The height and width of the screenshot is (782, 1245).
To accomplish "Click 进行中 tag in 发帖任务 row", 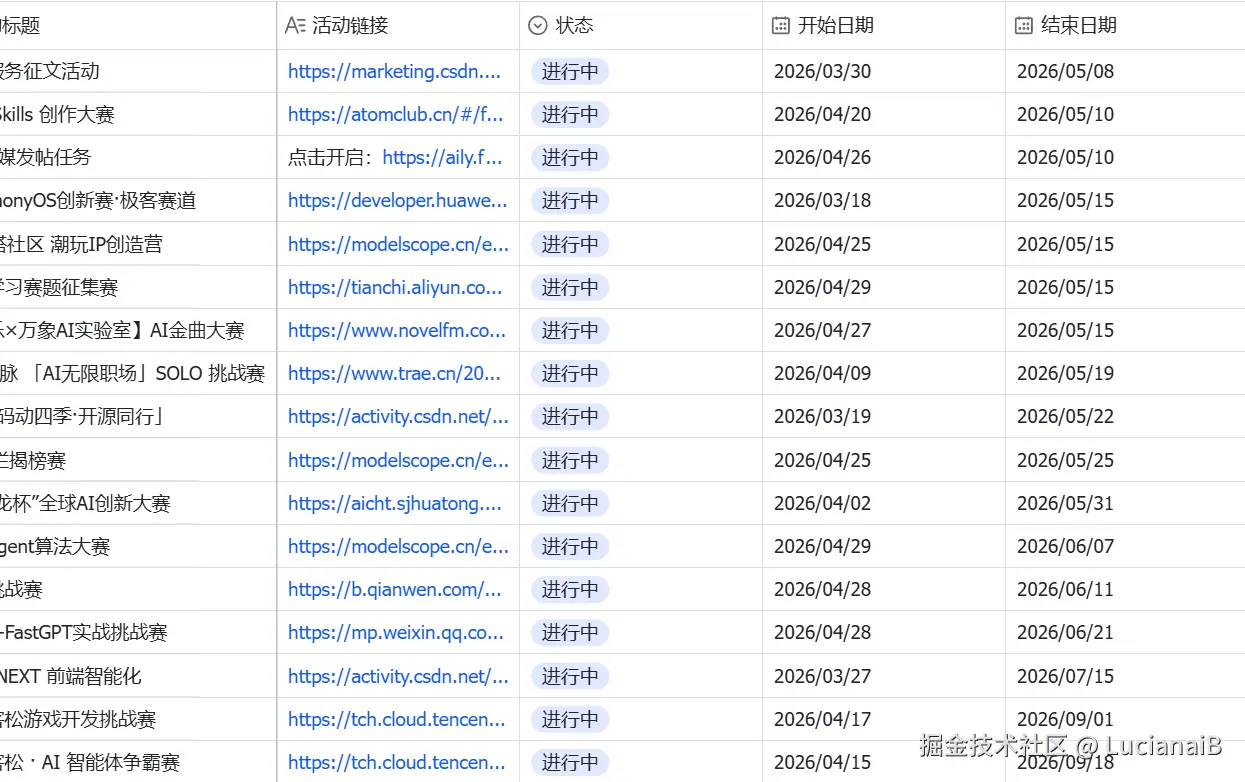I will 570,157.
